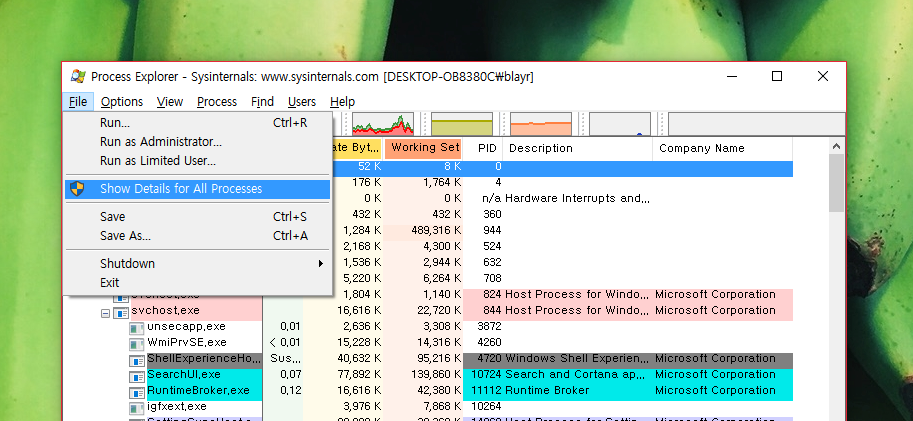Open the yellow commit history graph
This screenshot has width=913, height=421.
(x=462, y=124)
